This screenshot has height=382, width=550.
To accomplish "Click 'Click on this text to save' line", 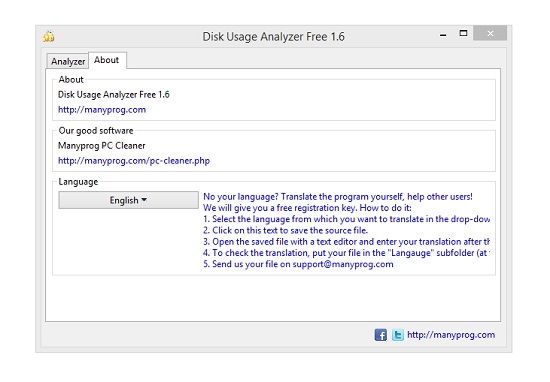I will tap(285, 230).
